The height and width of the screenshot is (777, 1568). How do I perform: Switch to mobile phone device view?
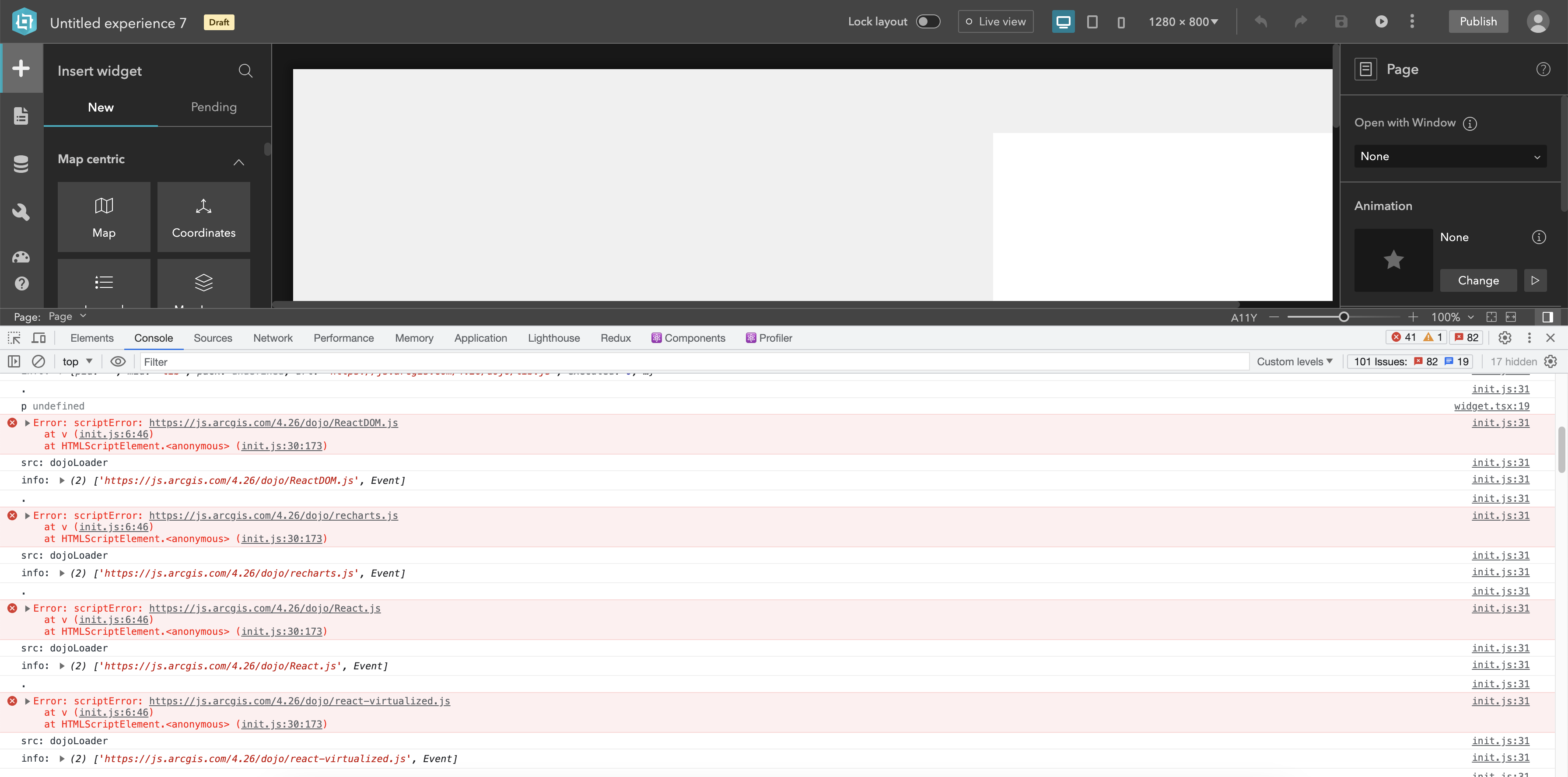1120,22
